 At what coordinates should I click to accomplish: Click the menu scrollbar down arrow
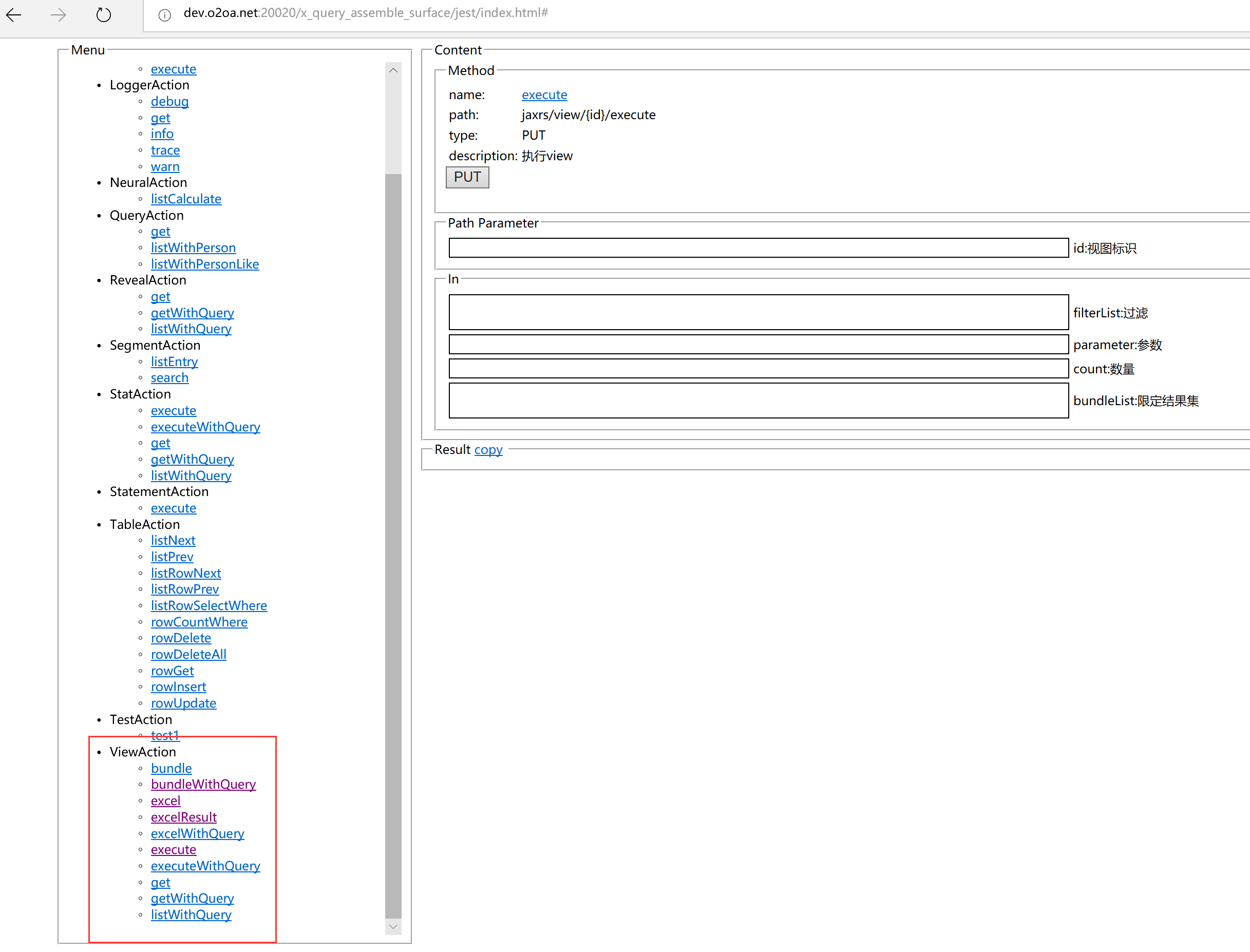click(x=393, y=927)
